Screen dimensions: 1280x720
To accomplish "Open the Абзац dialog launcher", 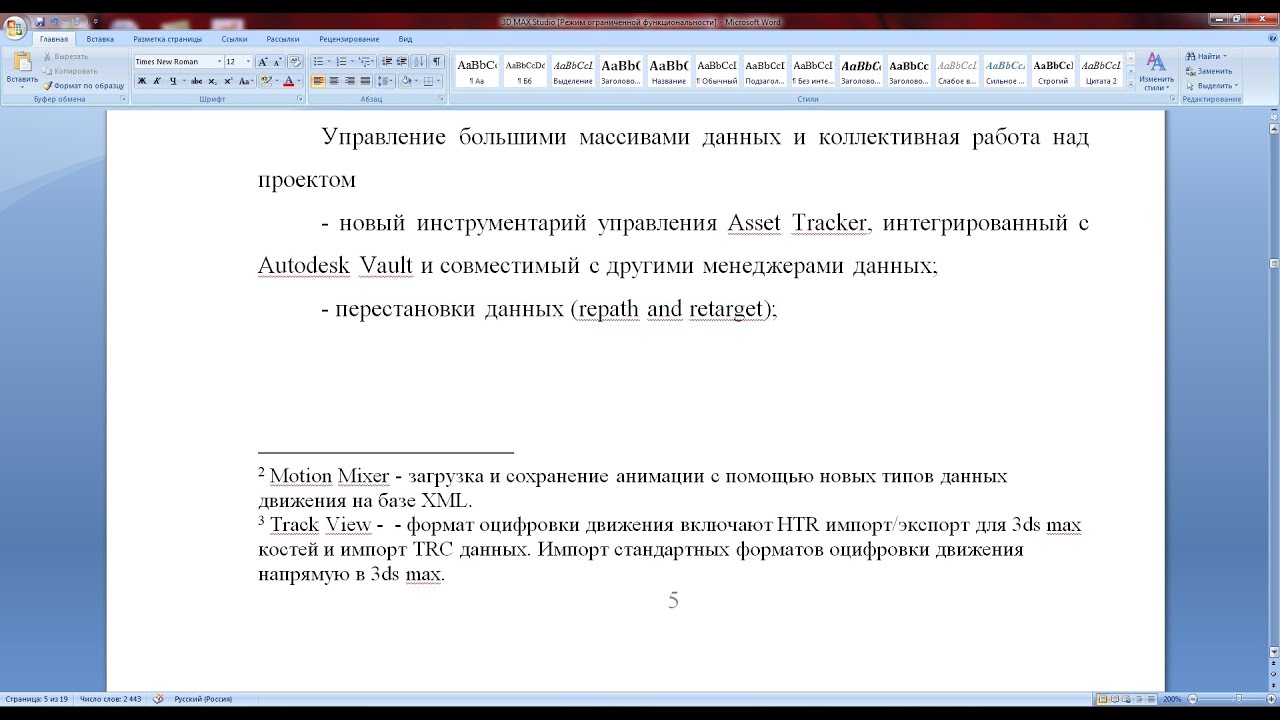I will pyautogui.click(x=441, y=99).
